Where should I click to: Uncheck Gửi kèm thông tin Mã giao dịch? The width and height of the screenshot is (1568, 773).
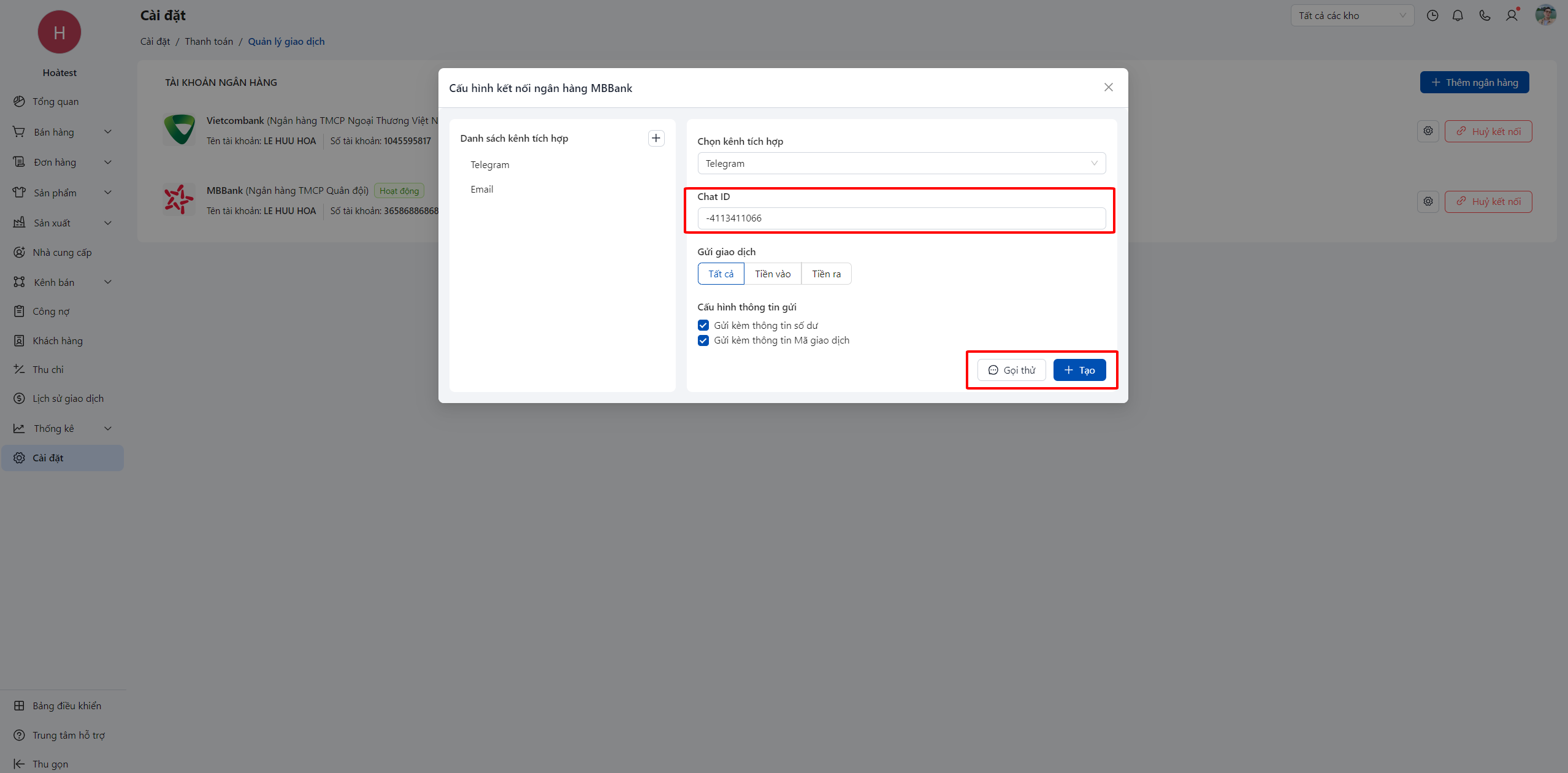coord(703,340)
